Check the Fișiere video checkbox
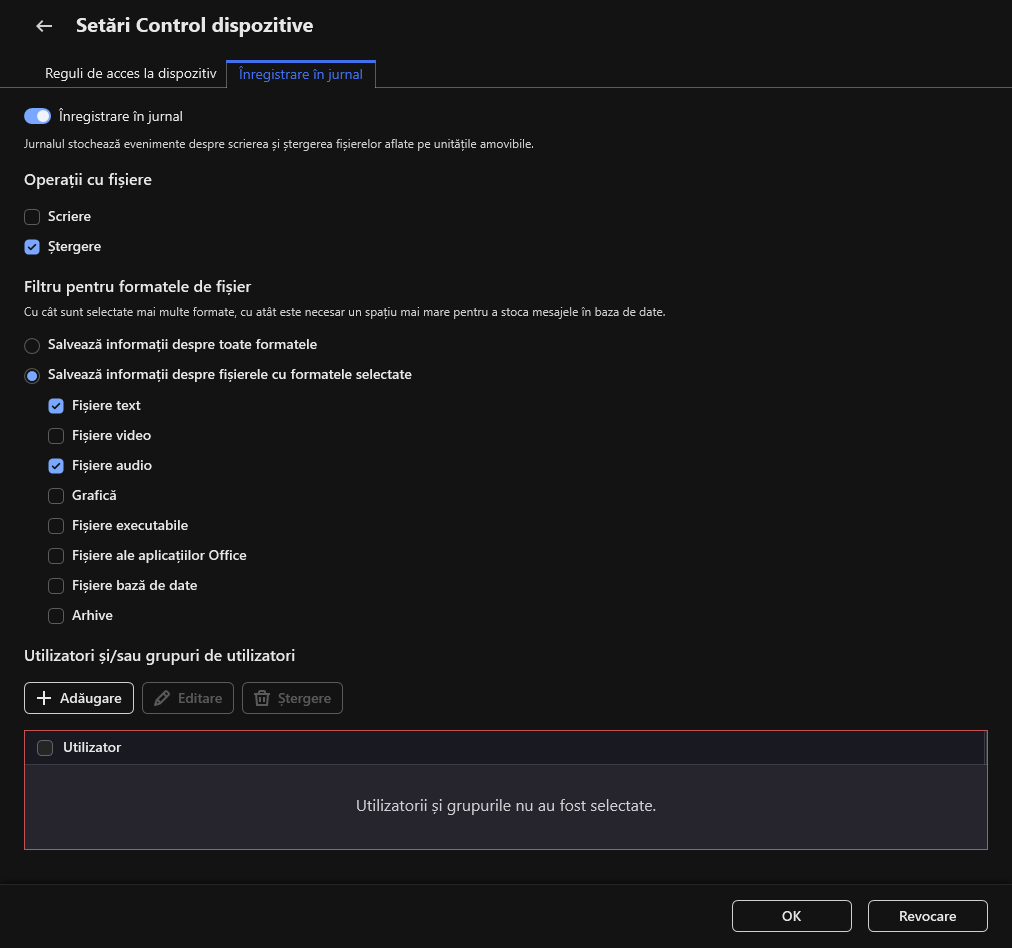1012x948 pixels. 56,436
